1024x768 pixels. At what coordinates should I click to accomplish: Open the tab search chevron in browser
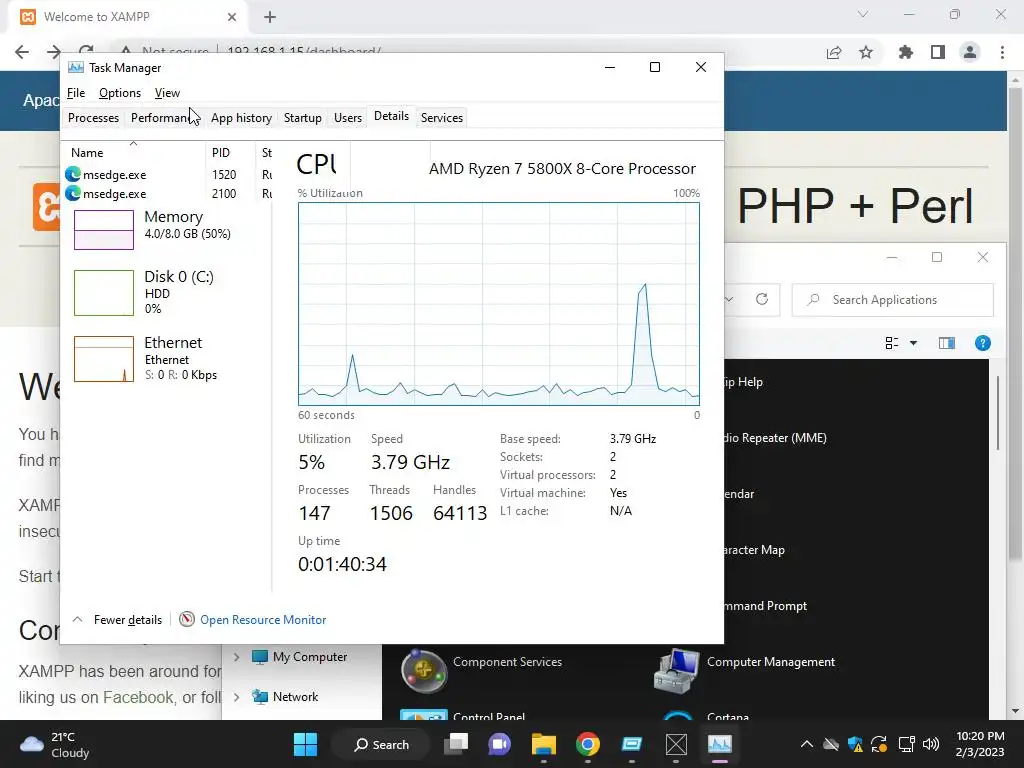point(863,14)
